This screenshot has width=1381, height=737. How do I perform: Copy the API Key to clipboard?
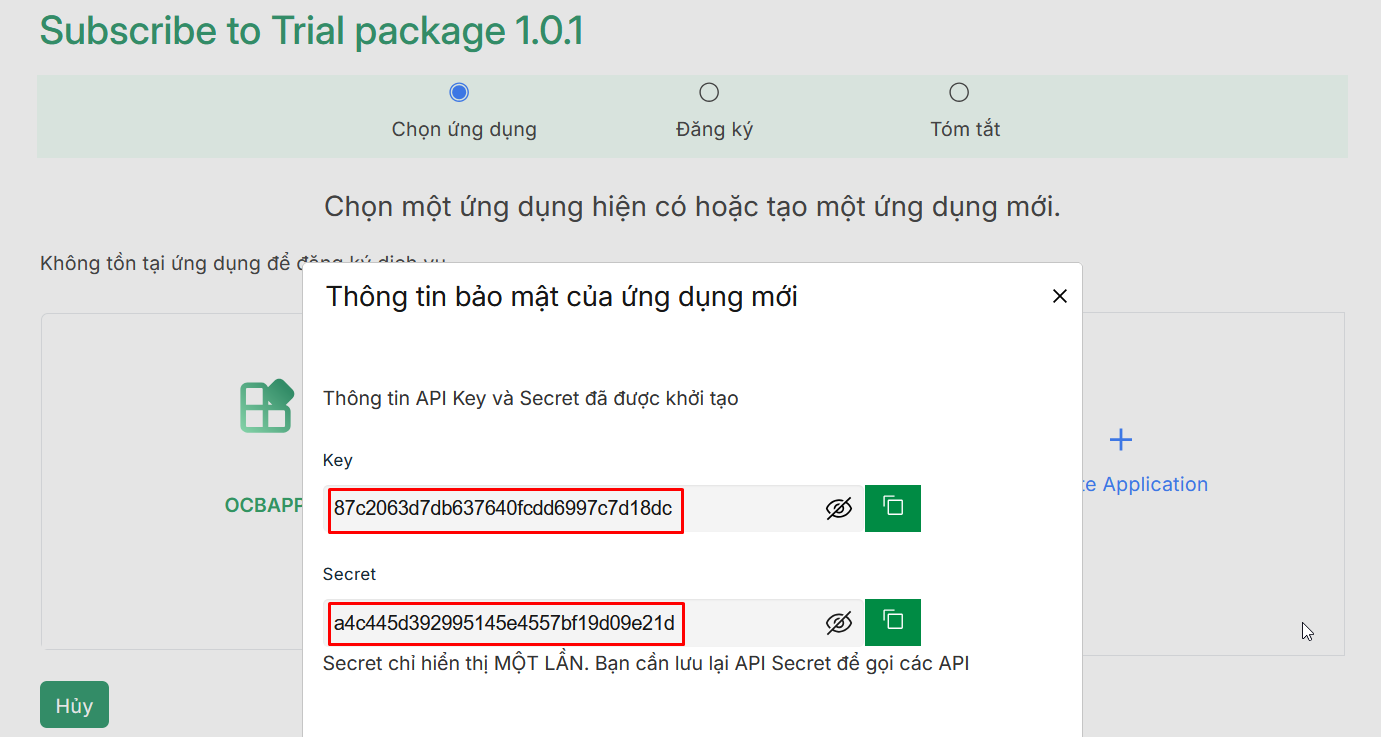tap(892, 508)
